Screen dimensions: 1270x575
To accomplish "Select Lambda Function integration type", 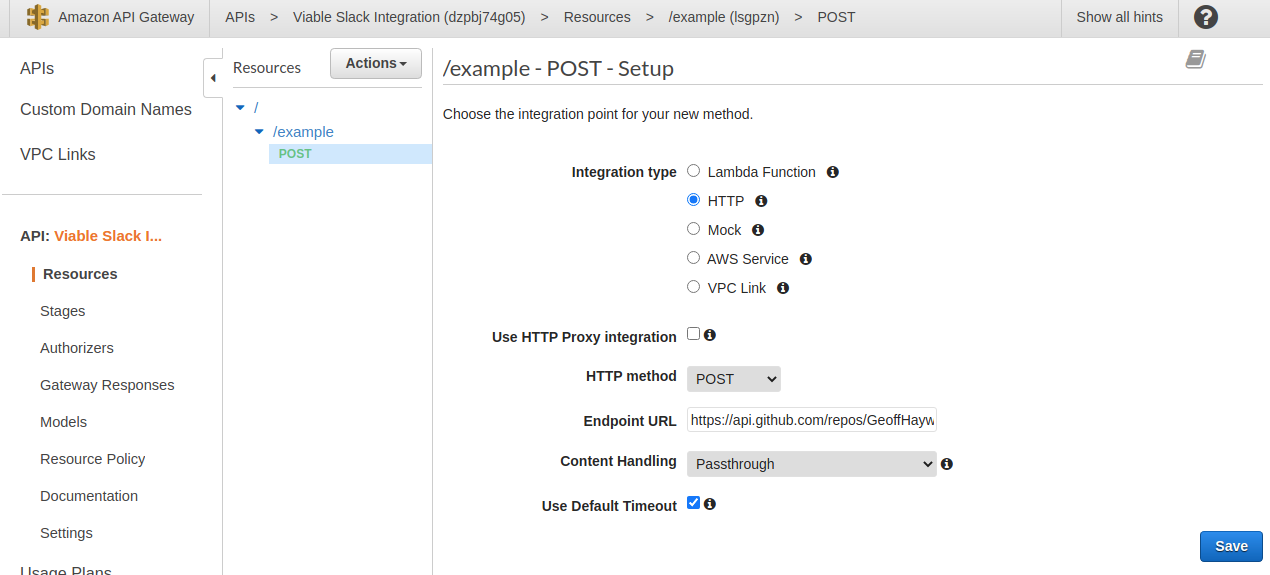I will pyautogui.click(x=693, y=171).
